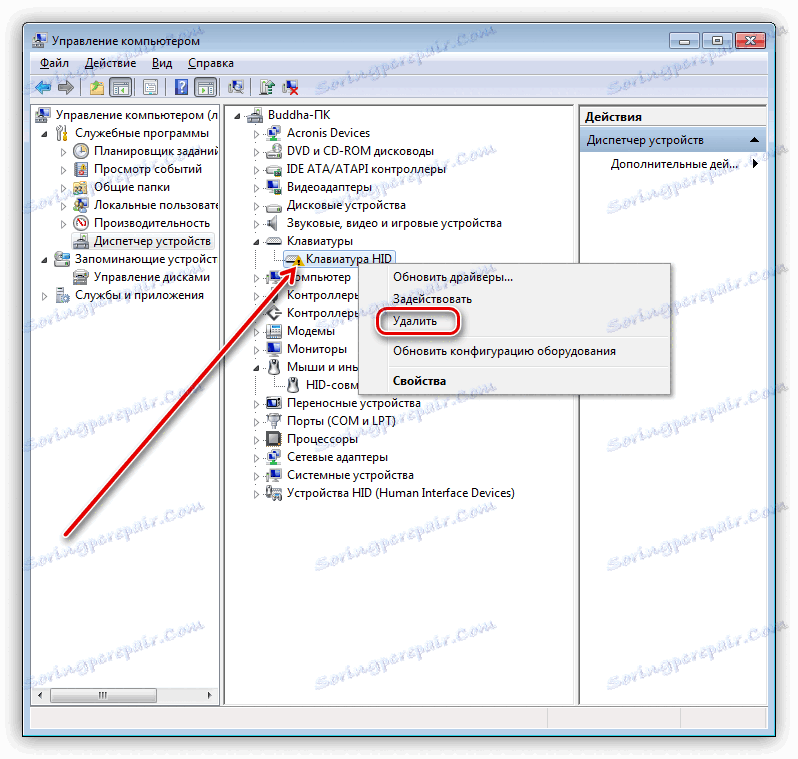
Task: Expand the Acronis Devices node
Action: pyautogui.click(x=256, y=134)
